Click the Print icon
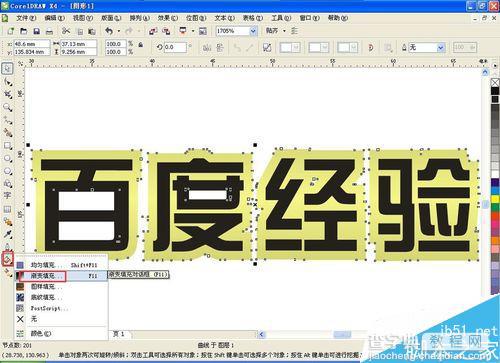The height and width of the screenshot is (363, 500). click(x=50, y=31)
